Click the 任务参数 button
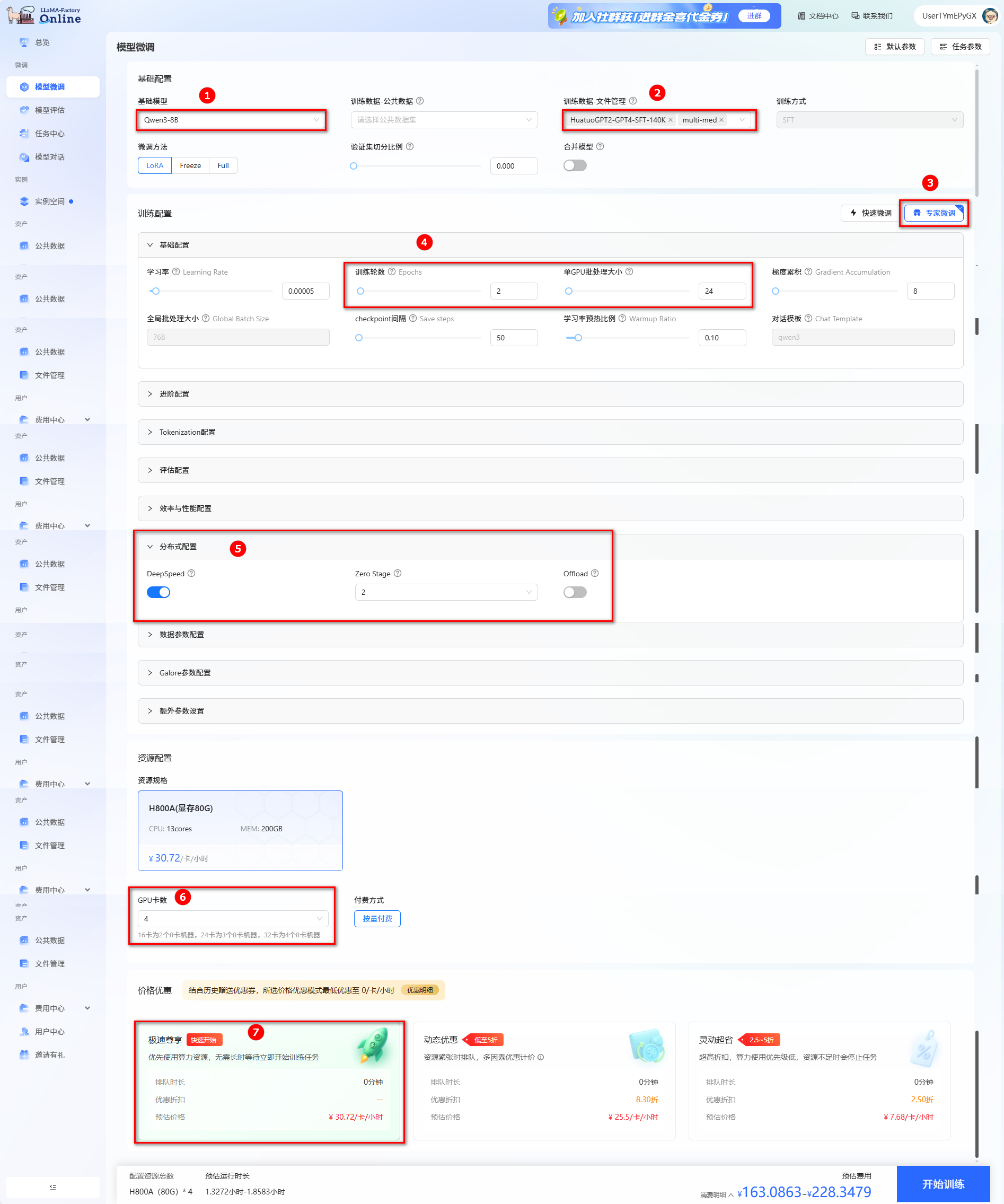Screen dimensions: 1004x1204 point(961,47)
